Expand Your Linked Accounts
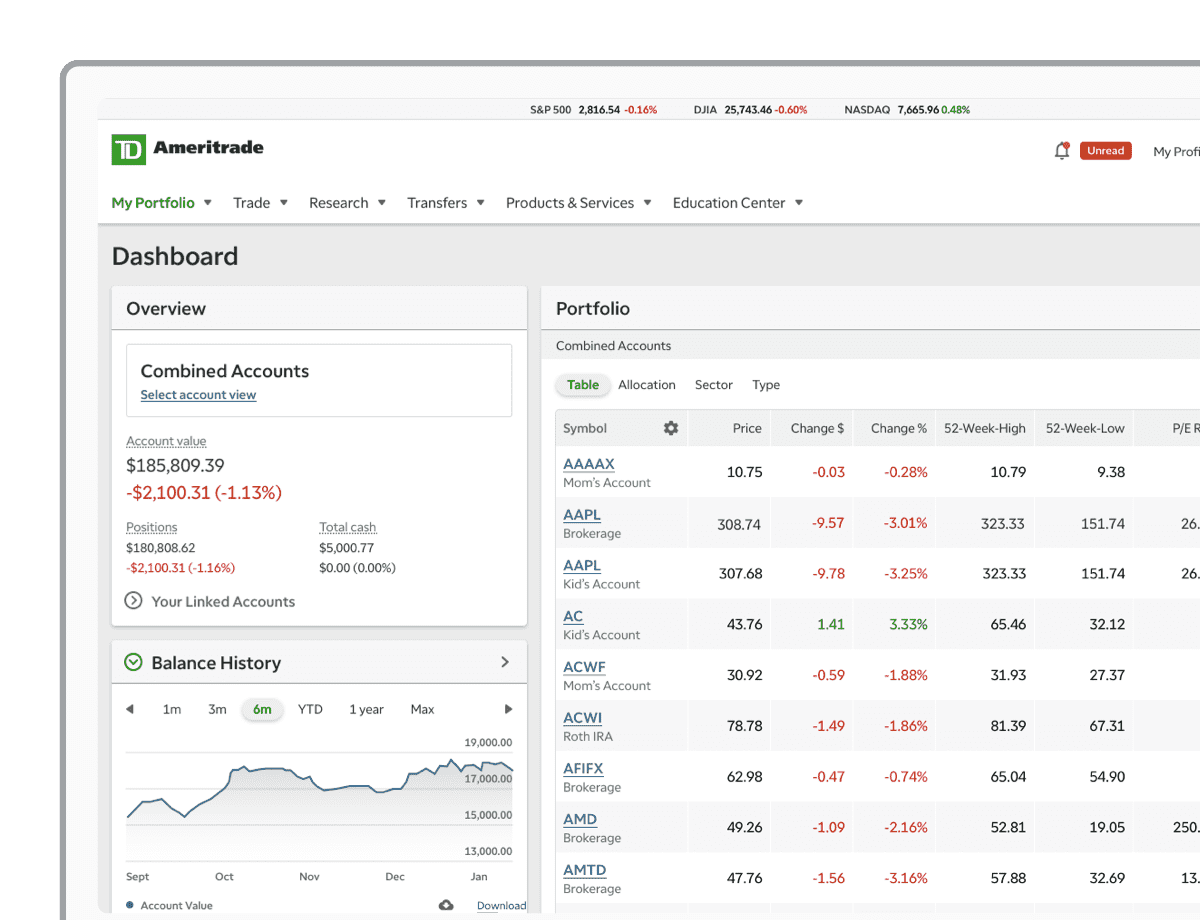The height and width of the screenshot is (920, 1200). point(209,601)
